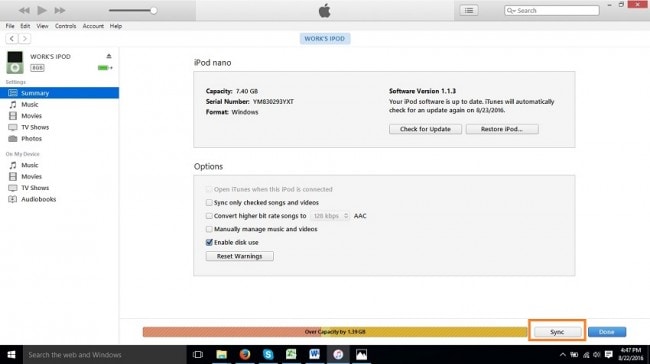
Task: Click the WORK'S IPOD tab
Action: pyautogui.click(x=325, y=39)
